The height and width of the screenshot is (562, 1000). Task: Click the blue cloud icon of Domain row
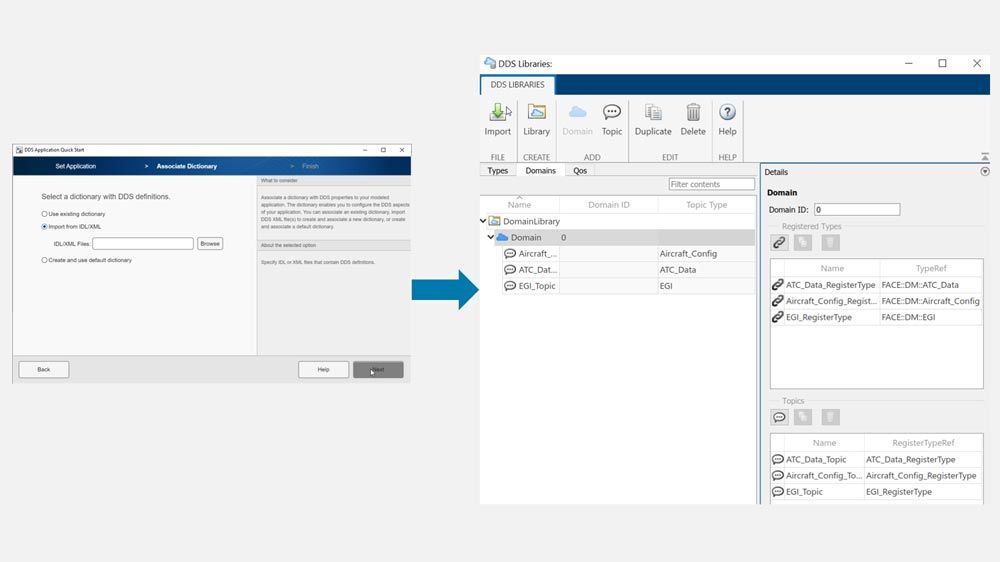click(x=503, y=237)
